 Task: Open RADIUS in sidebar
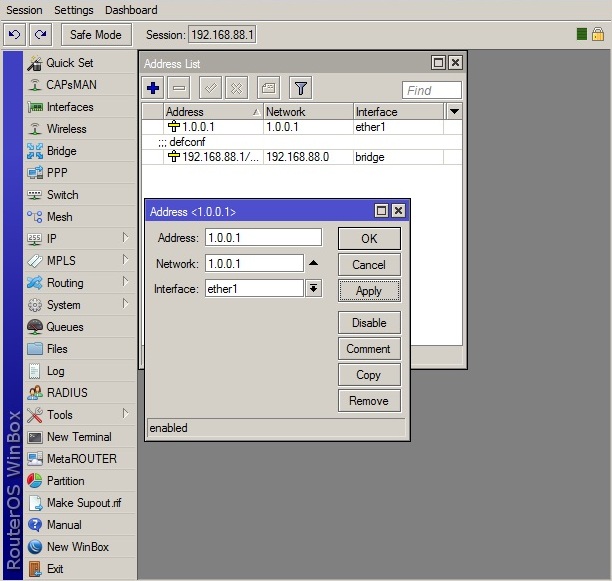pyautogui.click(x=80, y=393)
